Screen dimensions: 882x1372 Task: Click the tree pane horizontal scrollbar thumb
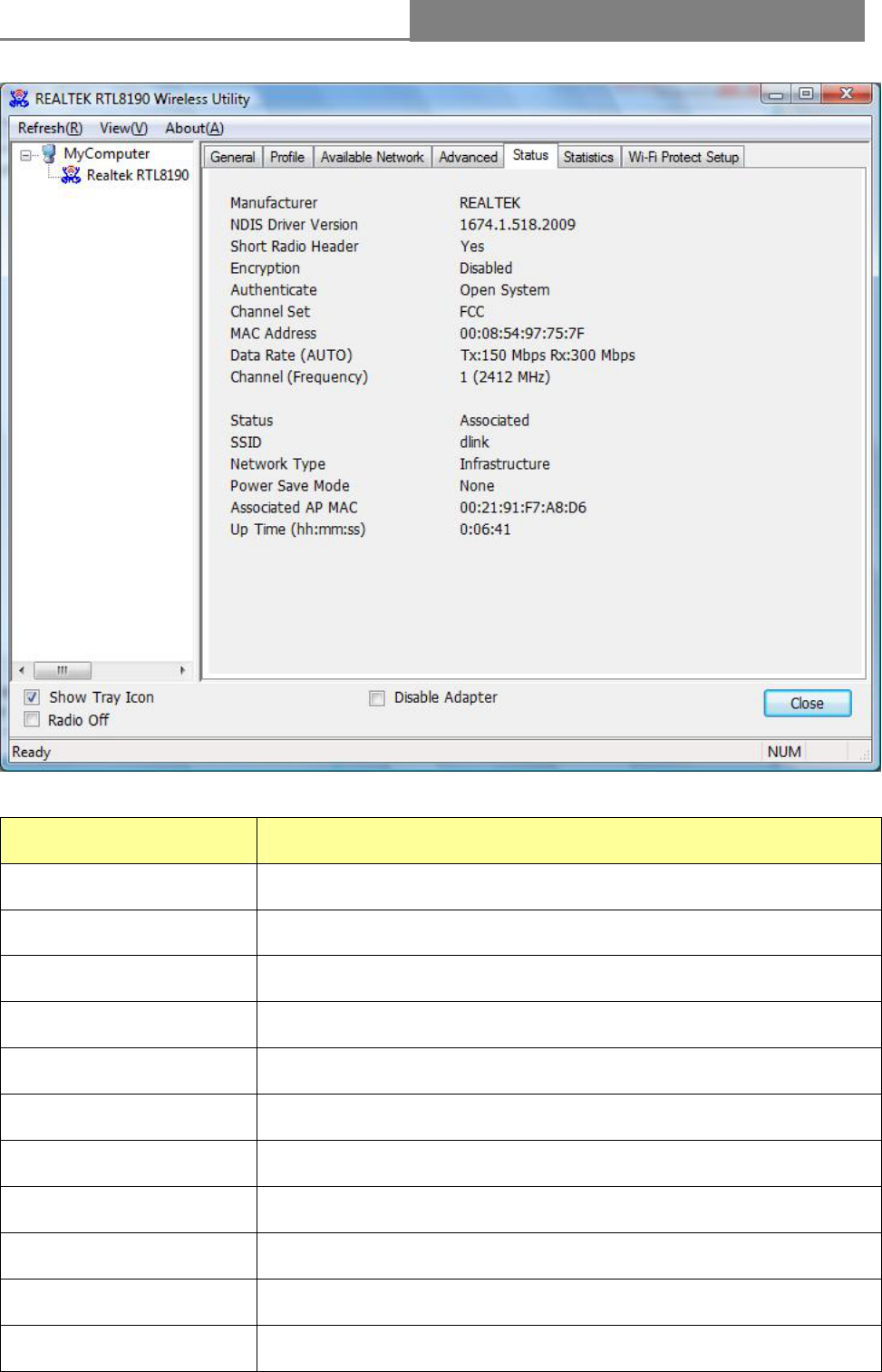[63, 670]
